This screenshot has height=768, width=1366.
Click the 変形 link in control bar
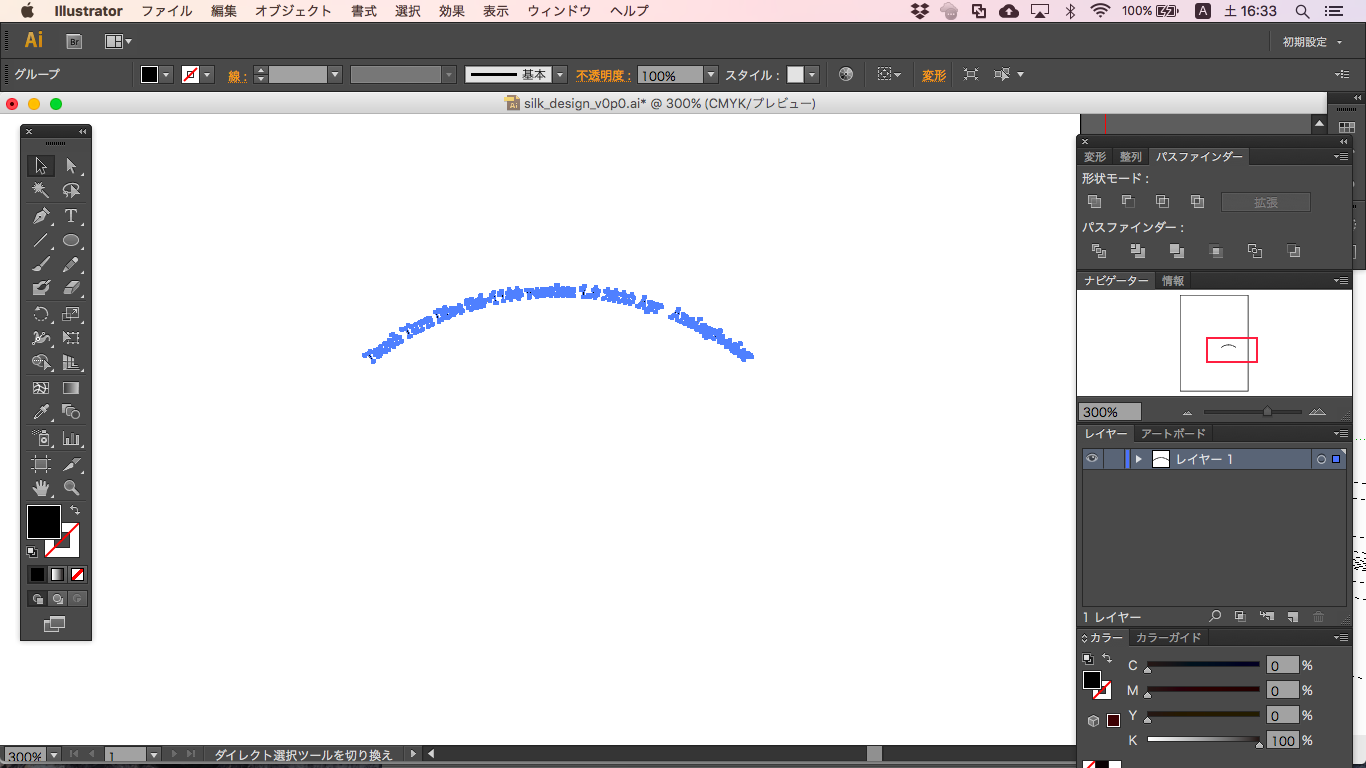(x=933, y=75)
